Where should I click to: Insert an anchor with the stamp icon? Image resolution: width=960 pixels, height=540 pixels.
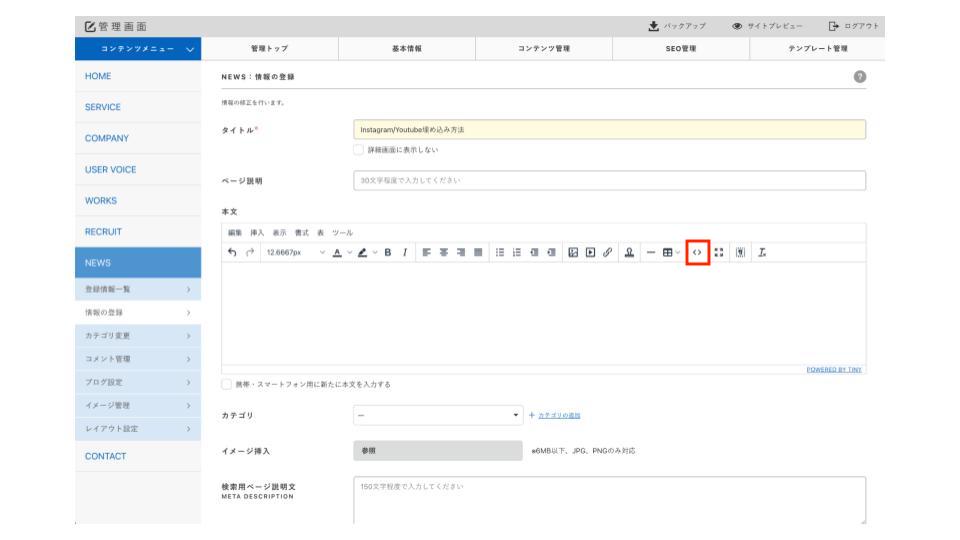[629, 252]
